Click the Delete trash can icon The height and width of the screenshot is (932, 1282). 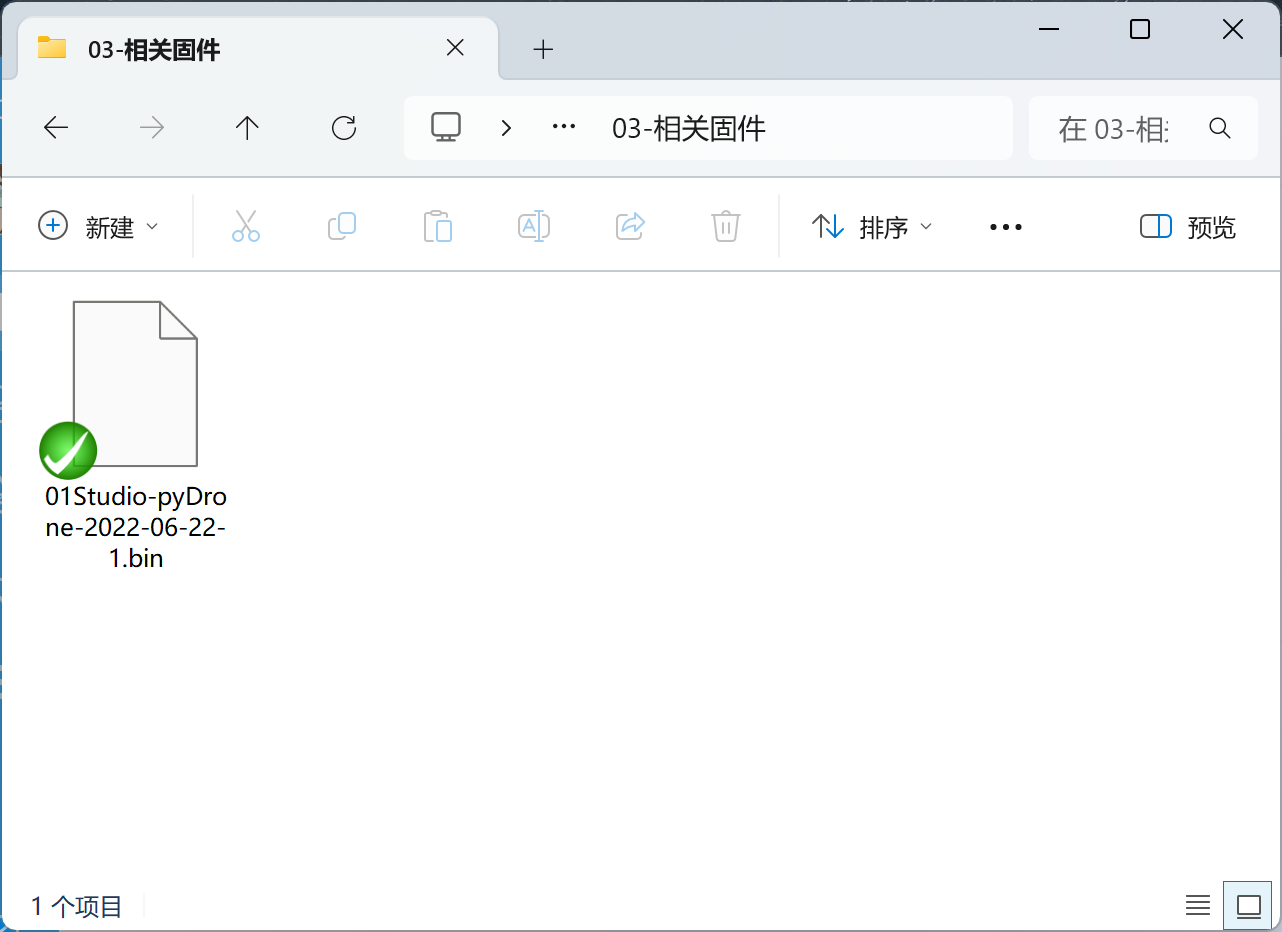(x=726, y=226)
